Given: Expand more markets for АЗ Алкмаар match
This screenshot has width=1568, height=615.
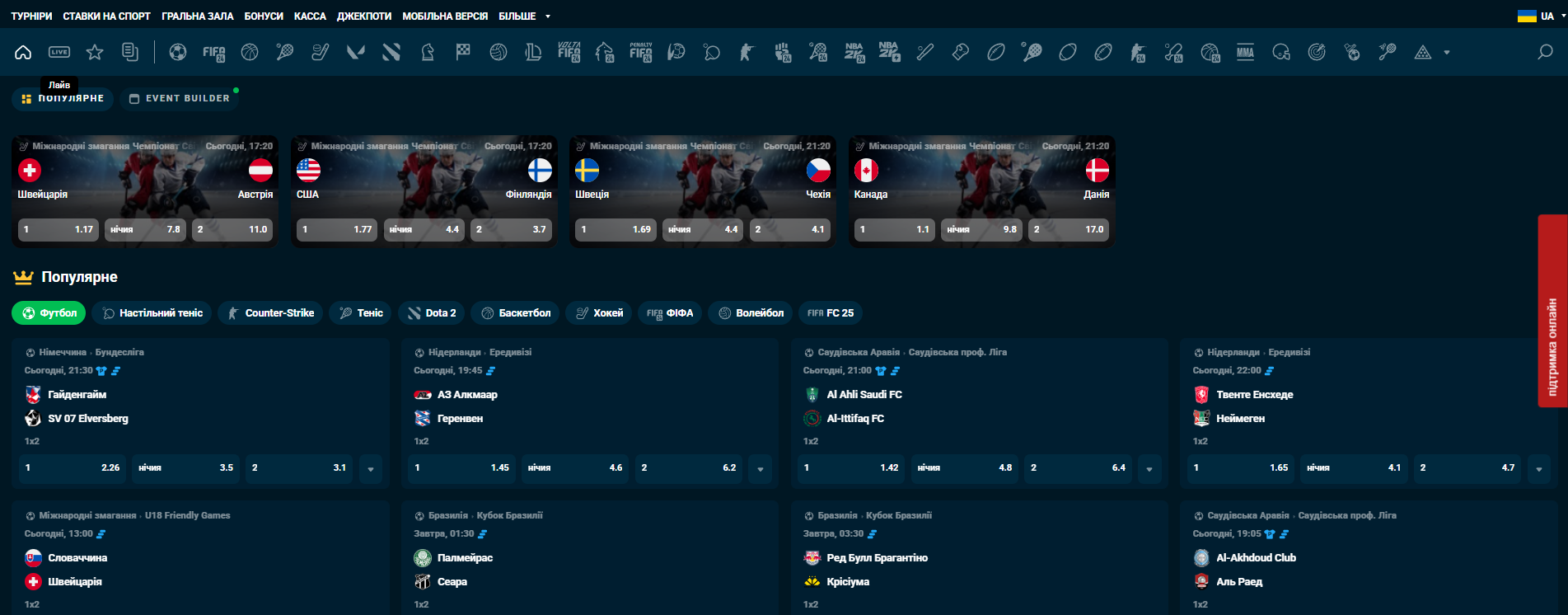Looking at the screenshot, I should point(761,468).
